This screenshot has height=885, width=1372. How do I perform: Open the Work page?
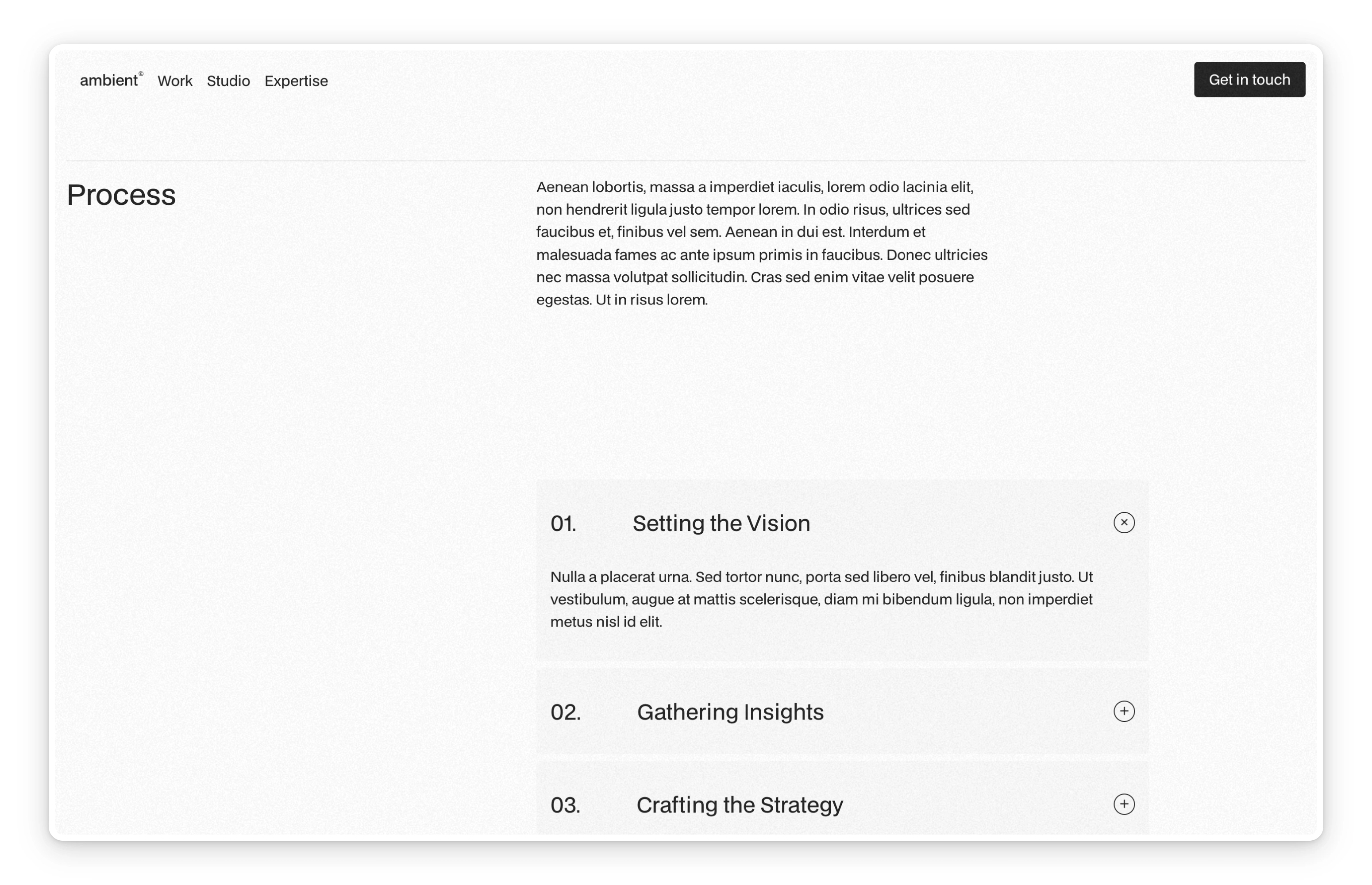click(x=175, y=81)
